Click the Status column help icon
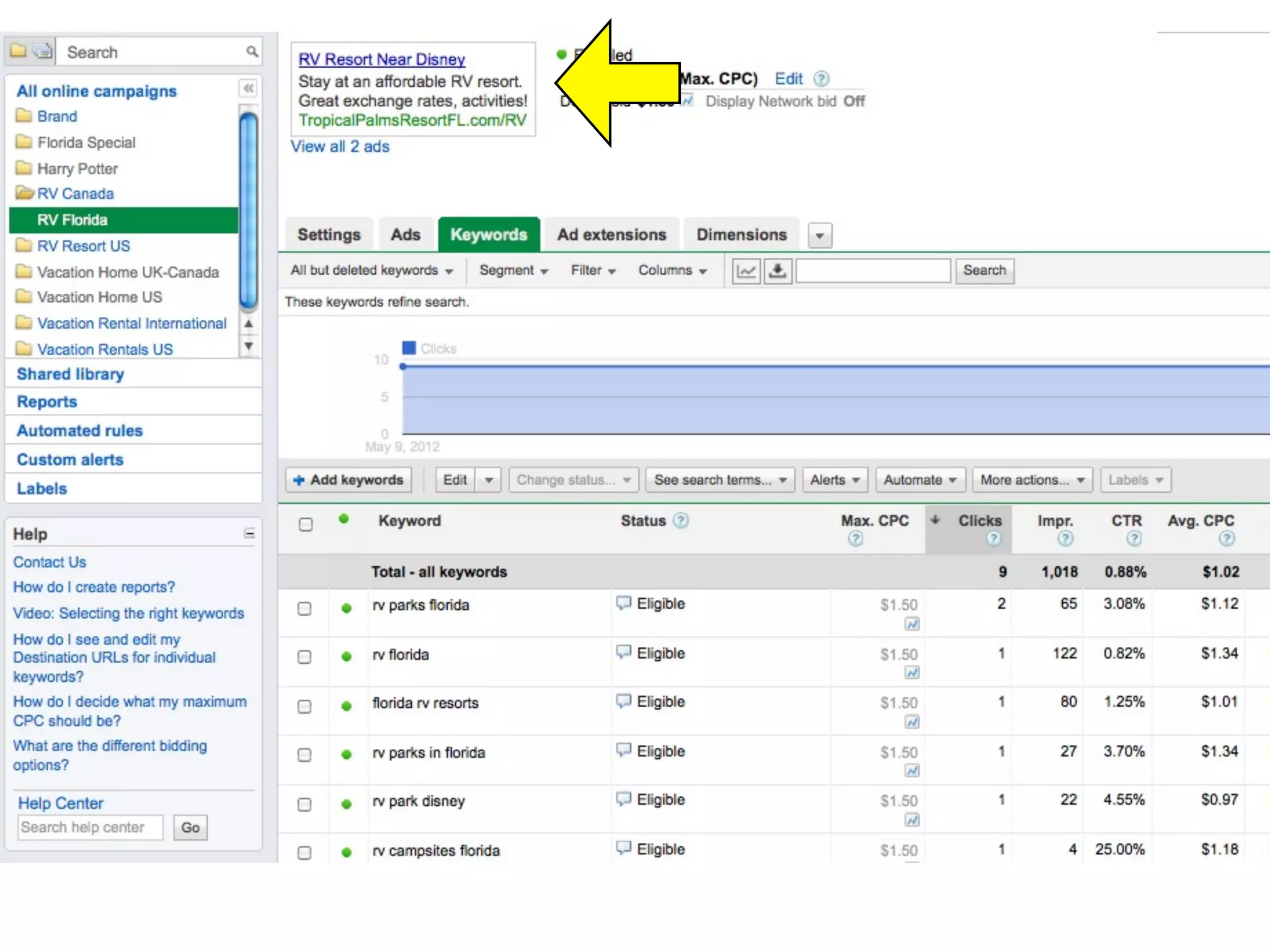Viewport: 1270px width, 952px height. click(x=681, y=521)
